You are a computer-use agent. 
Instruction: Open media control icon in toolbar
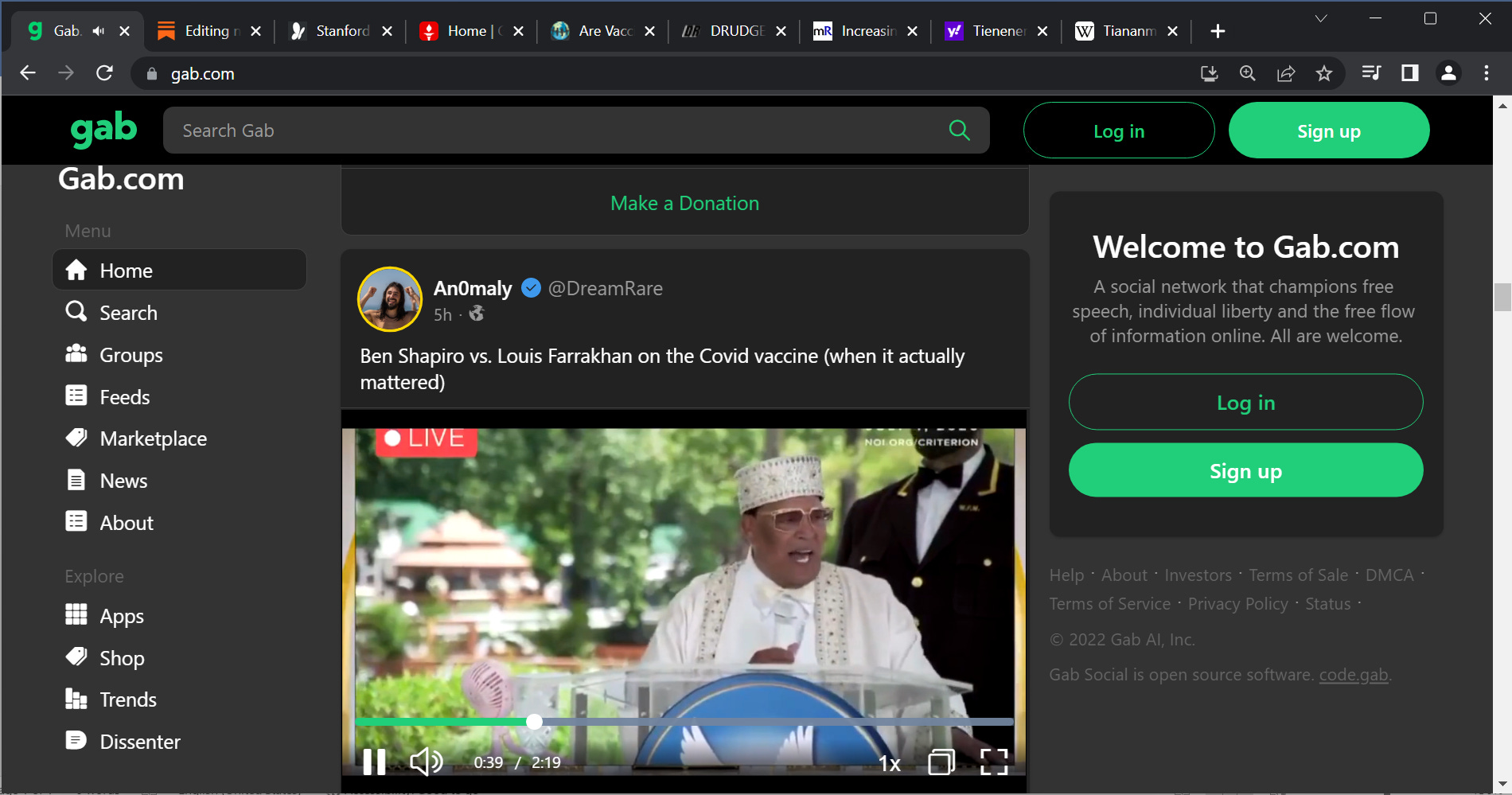coord(1371,73)
